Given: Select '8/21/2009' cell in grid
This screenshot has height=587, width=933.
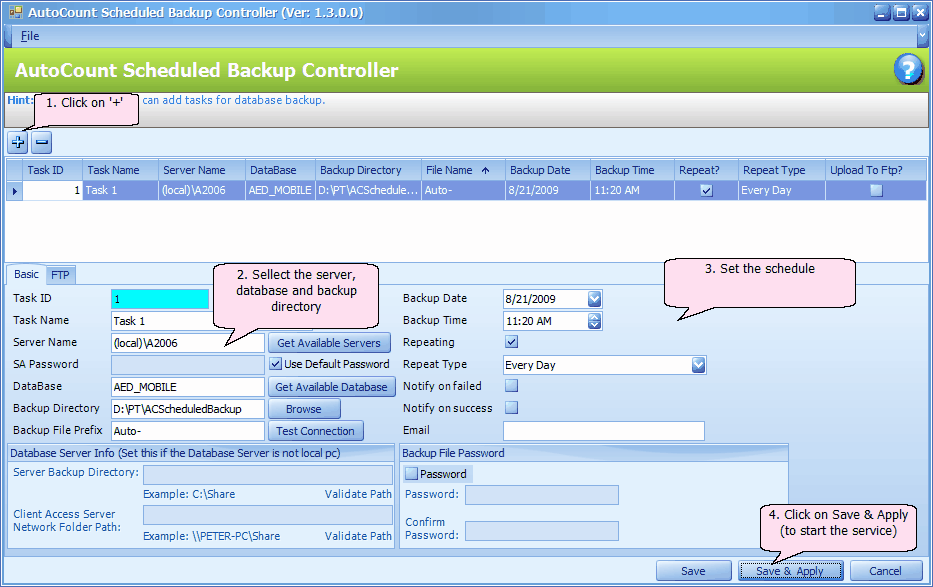Looking at the screenshot, I should coord(548,191).
